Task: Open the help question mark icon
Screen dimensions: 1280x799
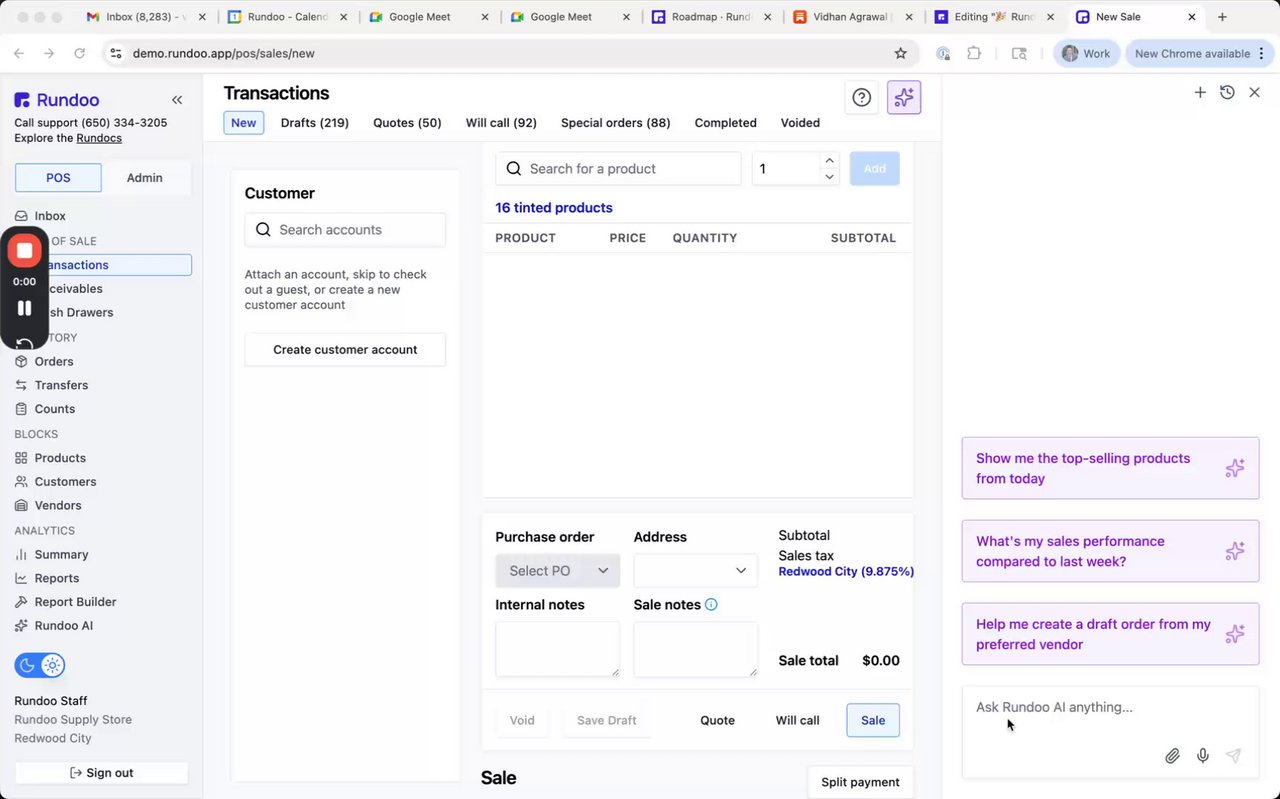Action: point(861,97)
